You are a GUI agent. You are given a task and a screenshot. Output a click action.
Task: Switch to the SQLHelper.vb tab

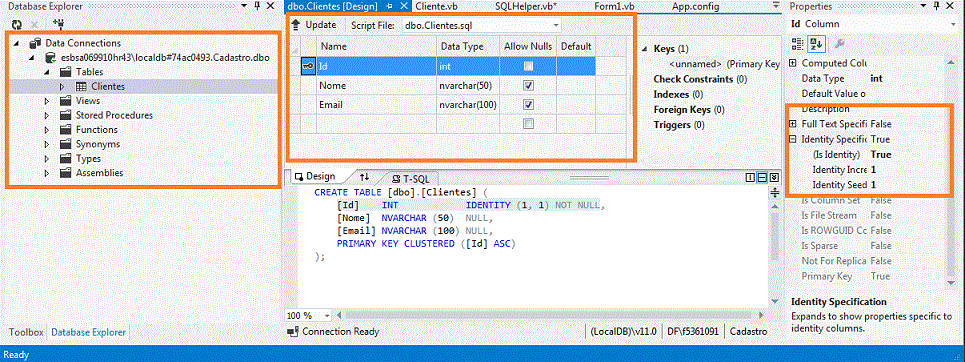[x=526, y=6]
